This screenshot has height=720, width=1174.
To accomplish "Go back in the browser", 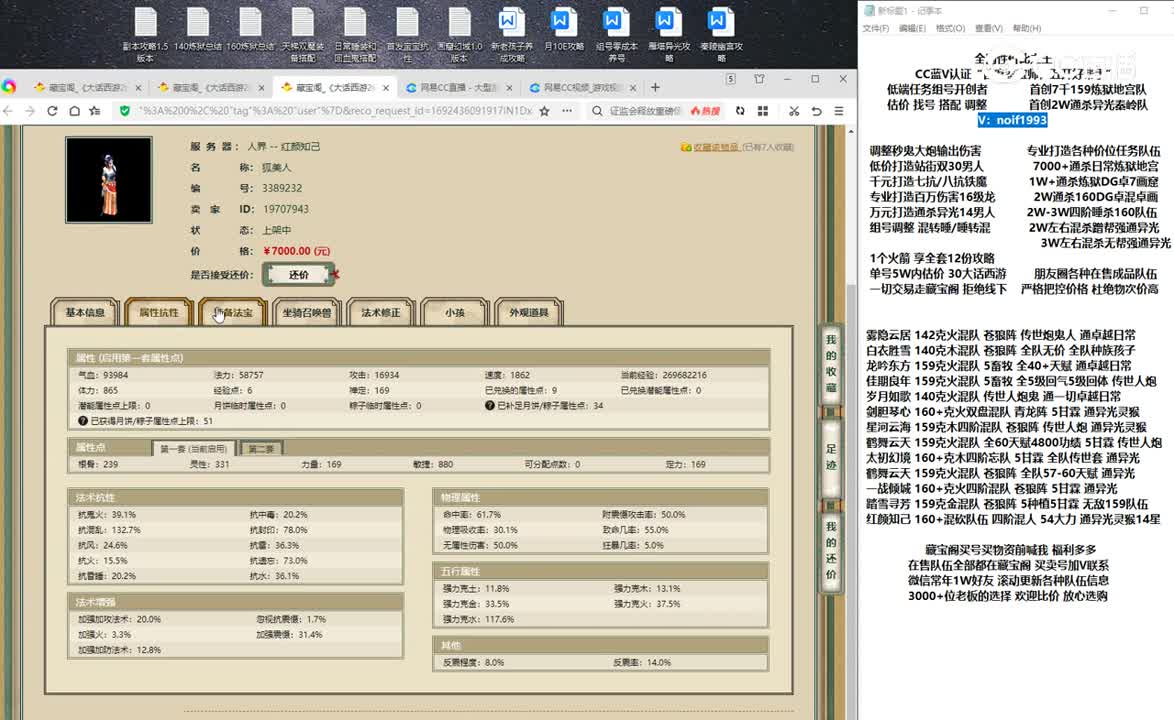I will pos(8,111).
